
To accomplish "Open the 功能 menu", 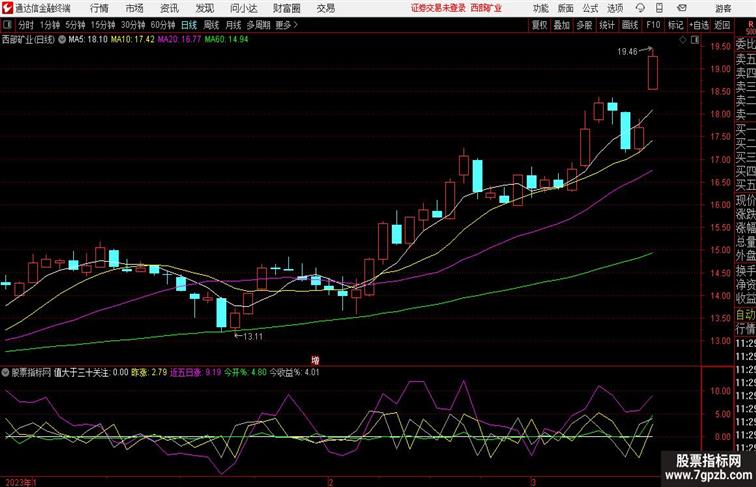I will [540, 8].
